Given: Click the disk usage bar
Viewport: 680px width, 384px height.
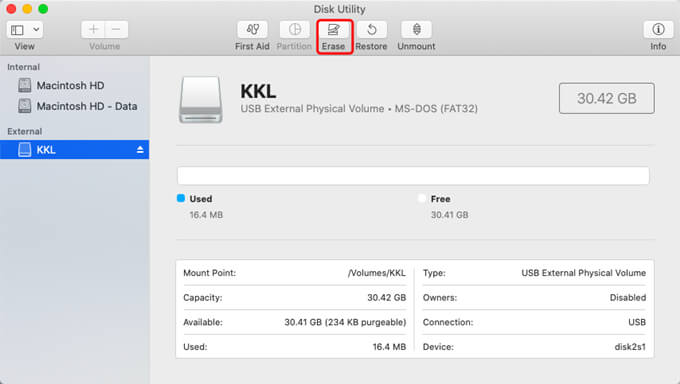Looking at the screenshot, I should pyautogui.click(x=413, y=176).
